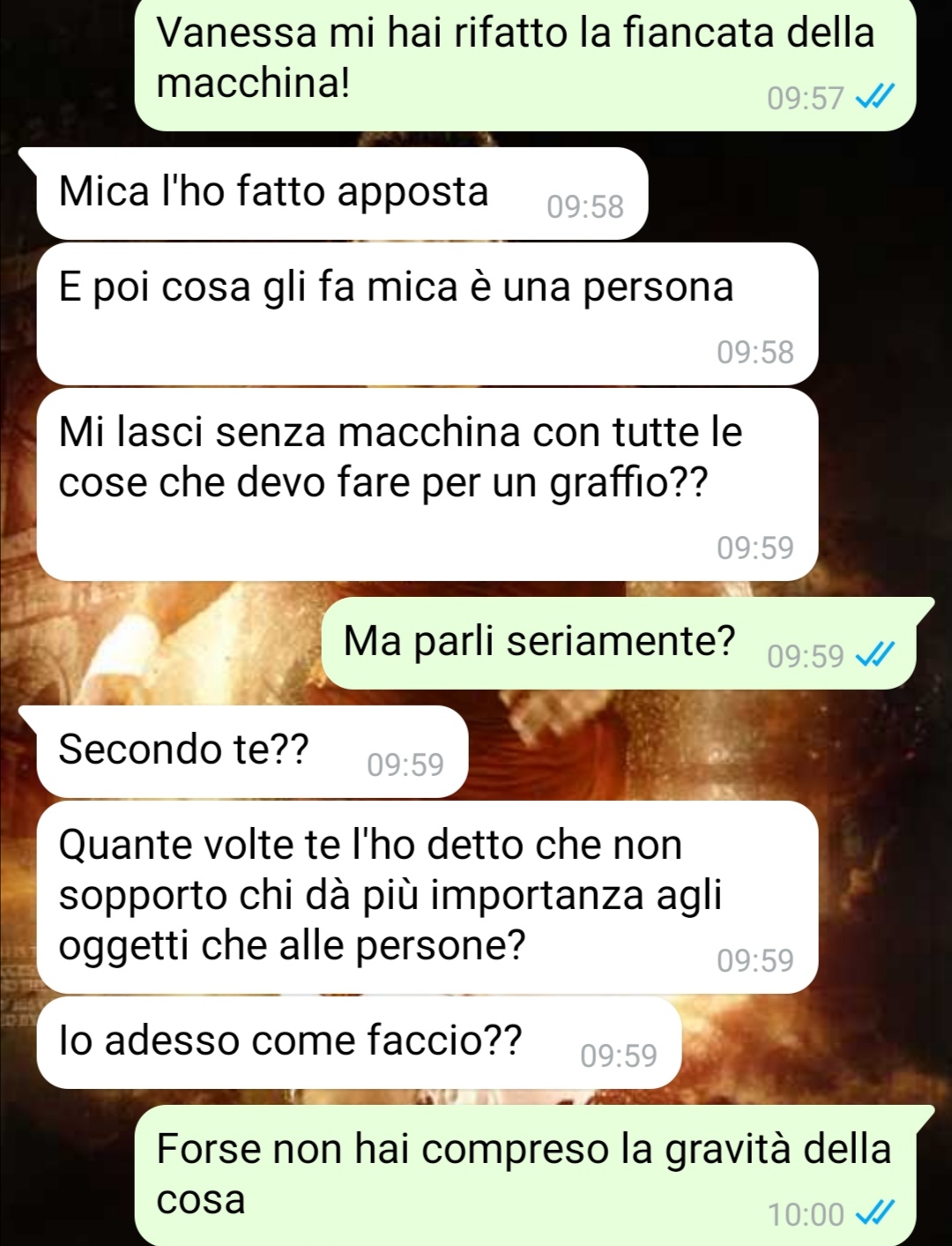The image size is (952, 1246).
Task: Tap the chat wallpaper beside "Secondo te??"
Action: coord(705,751)
